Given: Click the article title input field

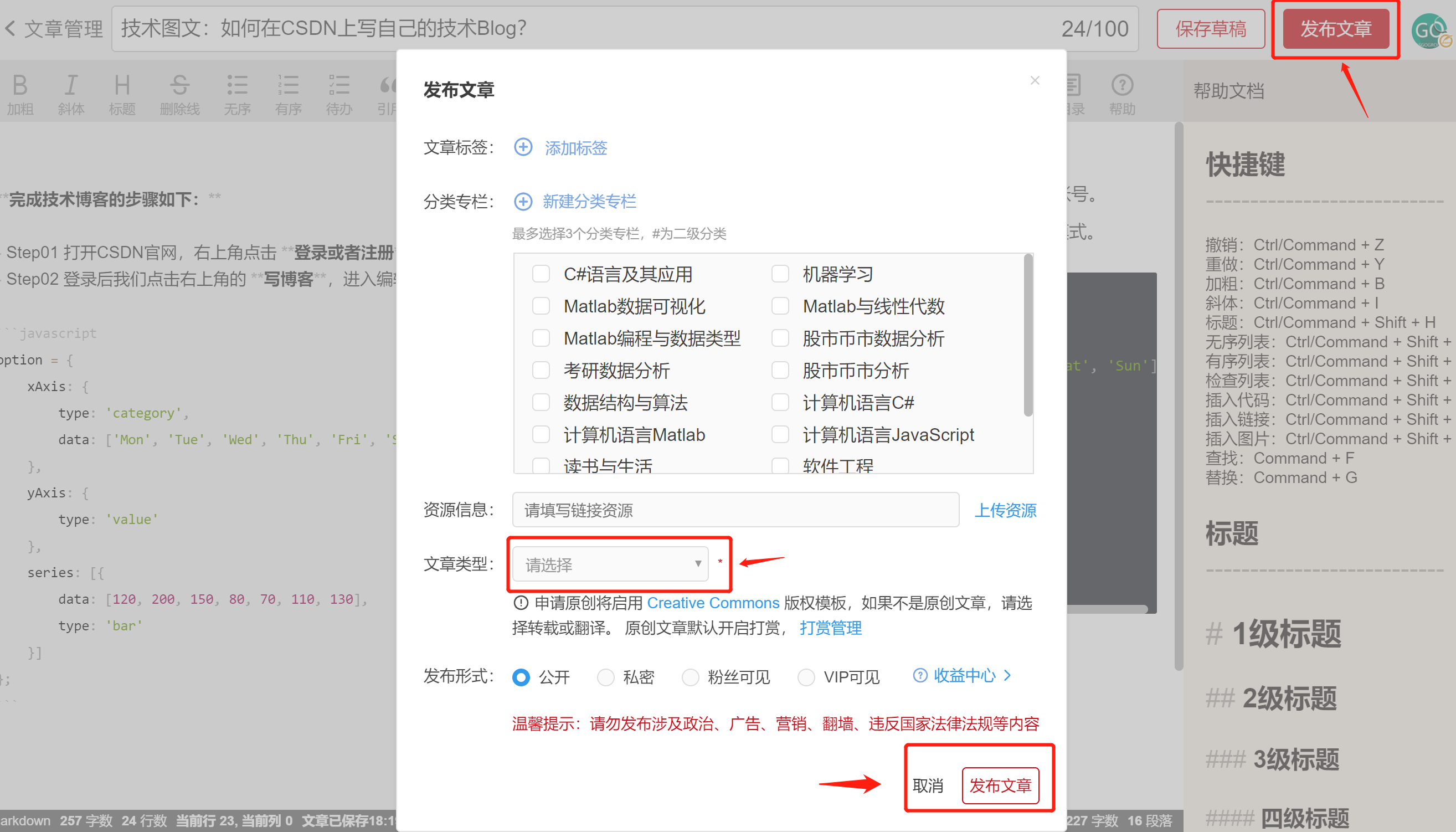Looking at the screenshot, I should [x=624, y=29].
